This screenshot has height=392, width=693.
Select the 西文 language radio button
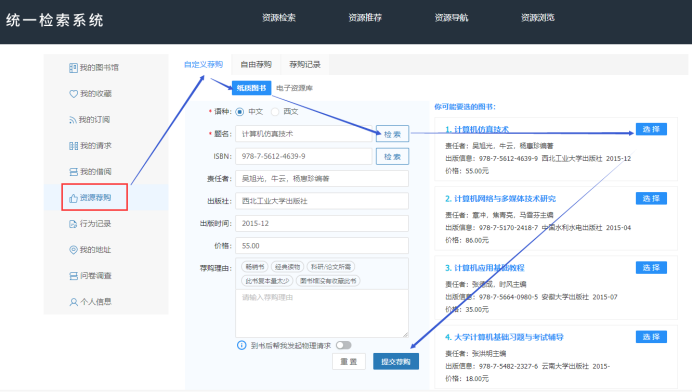tap(275, 112)
